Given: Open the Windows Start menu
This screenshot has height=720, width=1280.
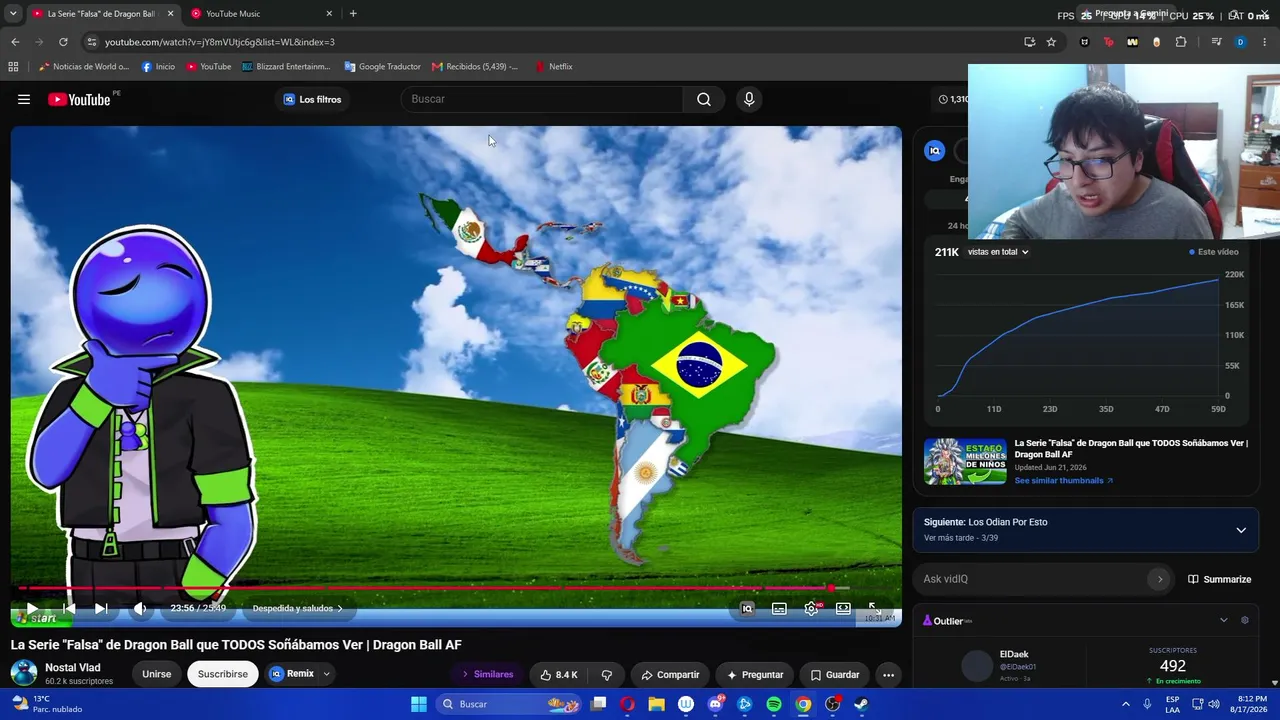Looking at the screenshot, I should pyautogui.click(x=419, y=704).
